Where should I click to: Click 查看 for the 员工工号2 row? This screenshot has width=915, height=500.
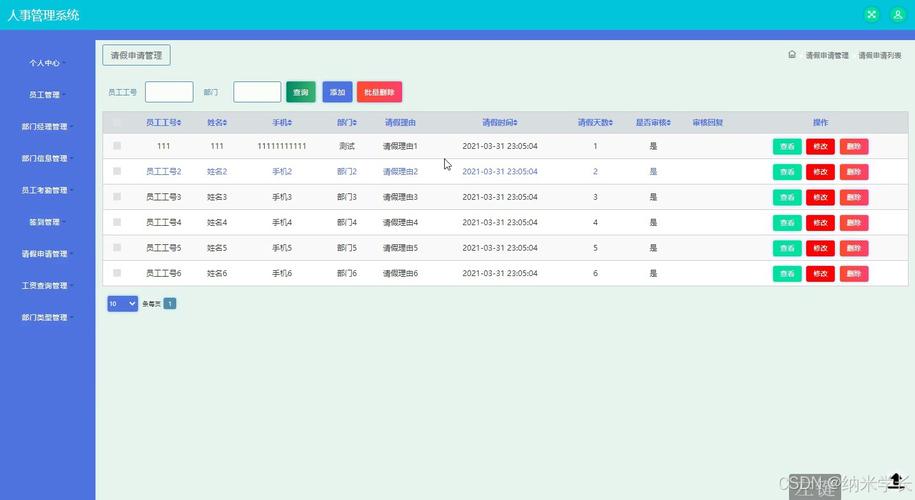[x=787, y=172]
